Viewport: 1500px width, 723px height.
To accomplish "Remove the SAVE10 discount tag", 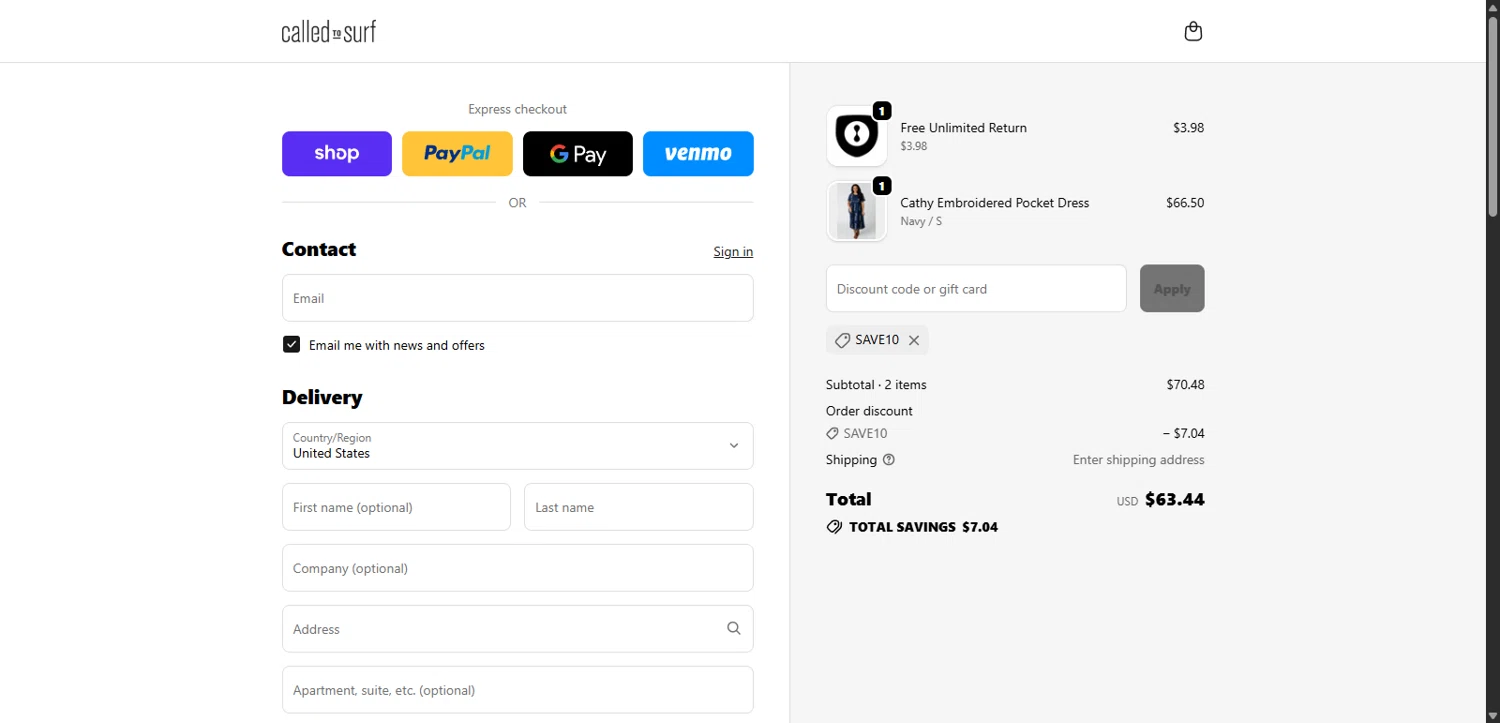I will [914, 340].
